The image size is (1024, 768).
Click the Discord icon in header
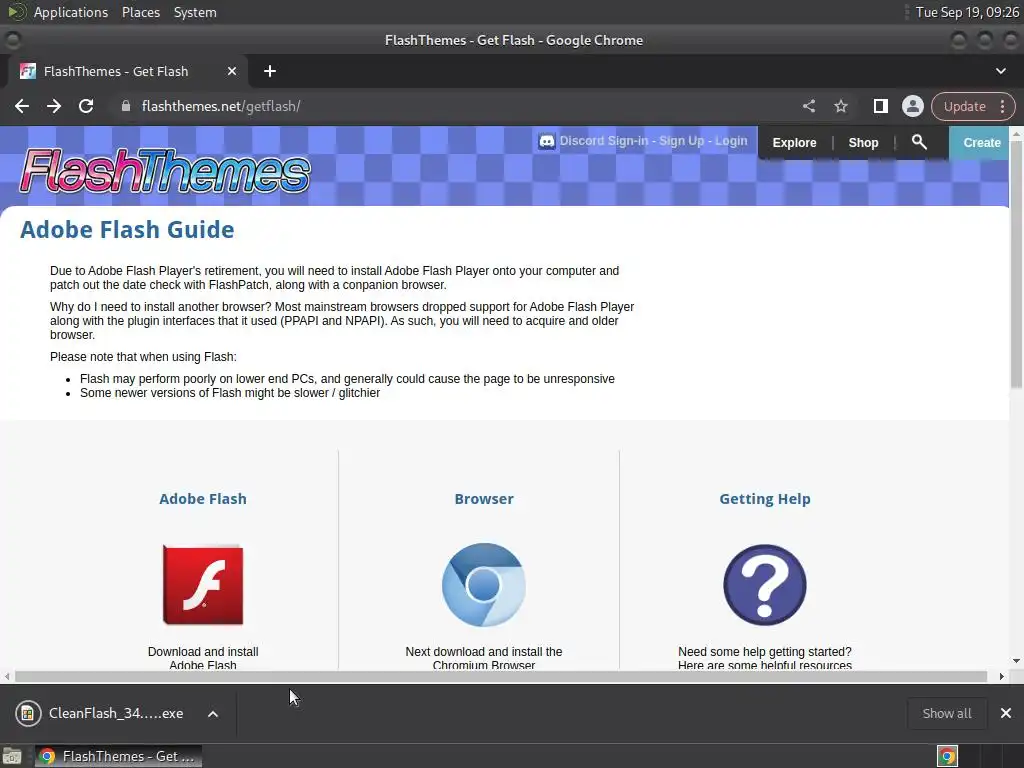547,141
